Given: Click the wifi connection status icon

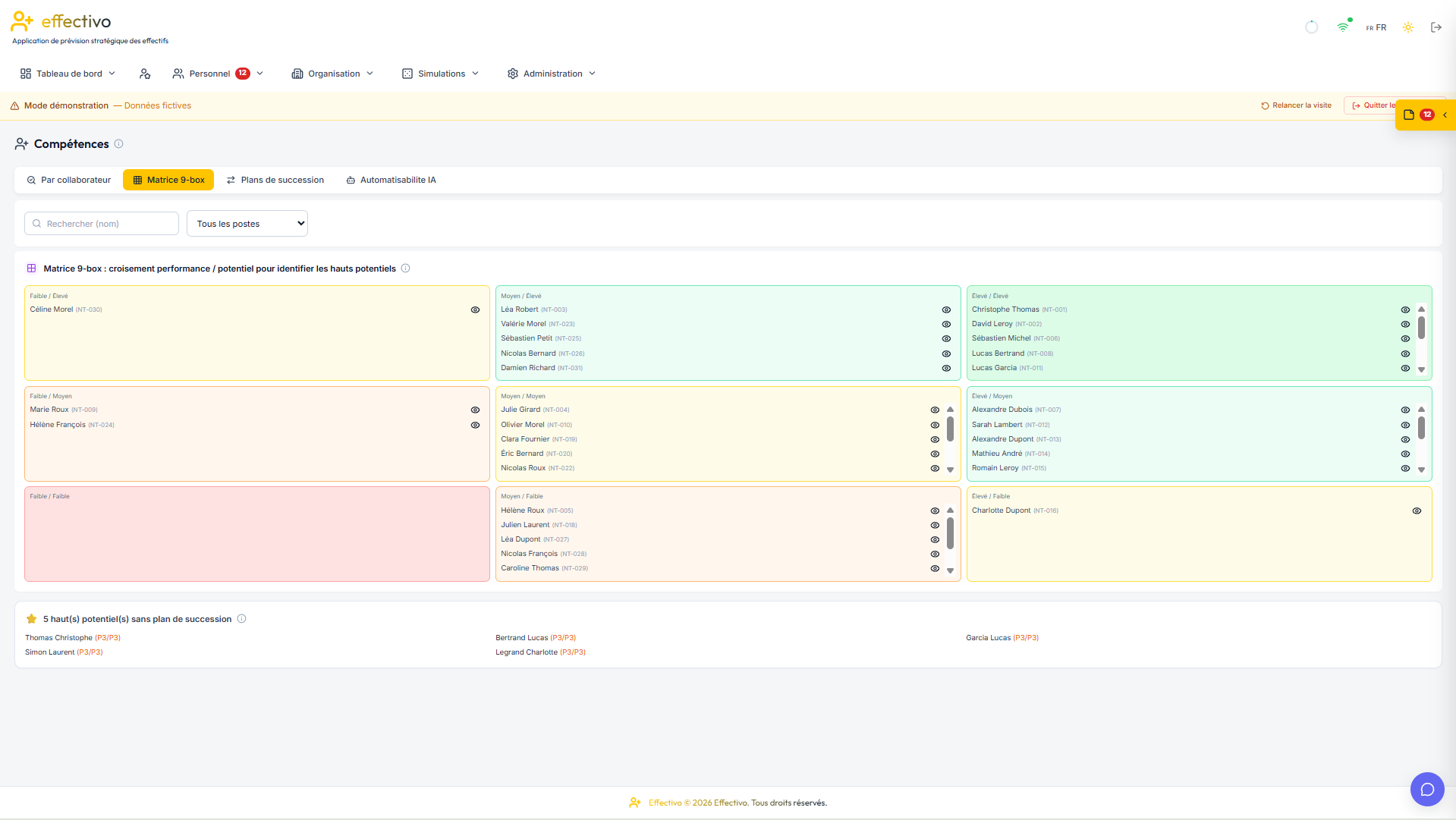Looking at the screenshot, I should tap(1343, 27).
